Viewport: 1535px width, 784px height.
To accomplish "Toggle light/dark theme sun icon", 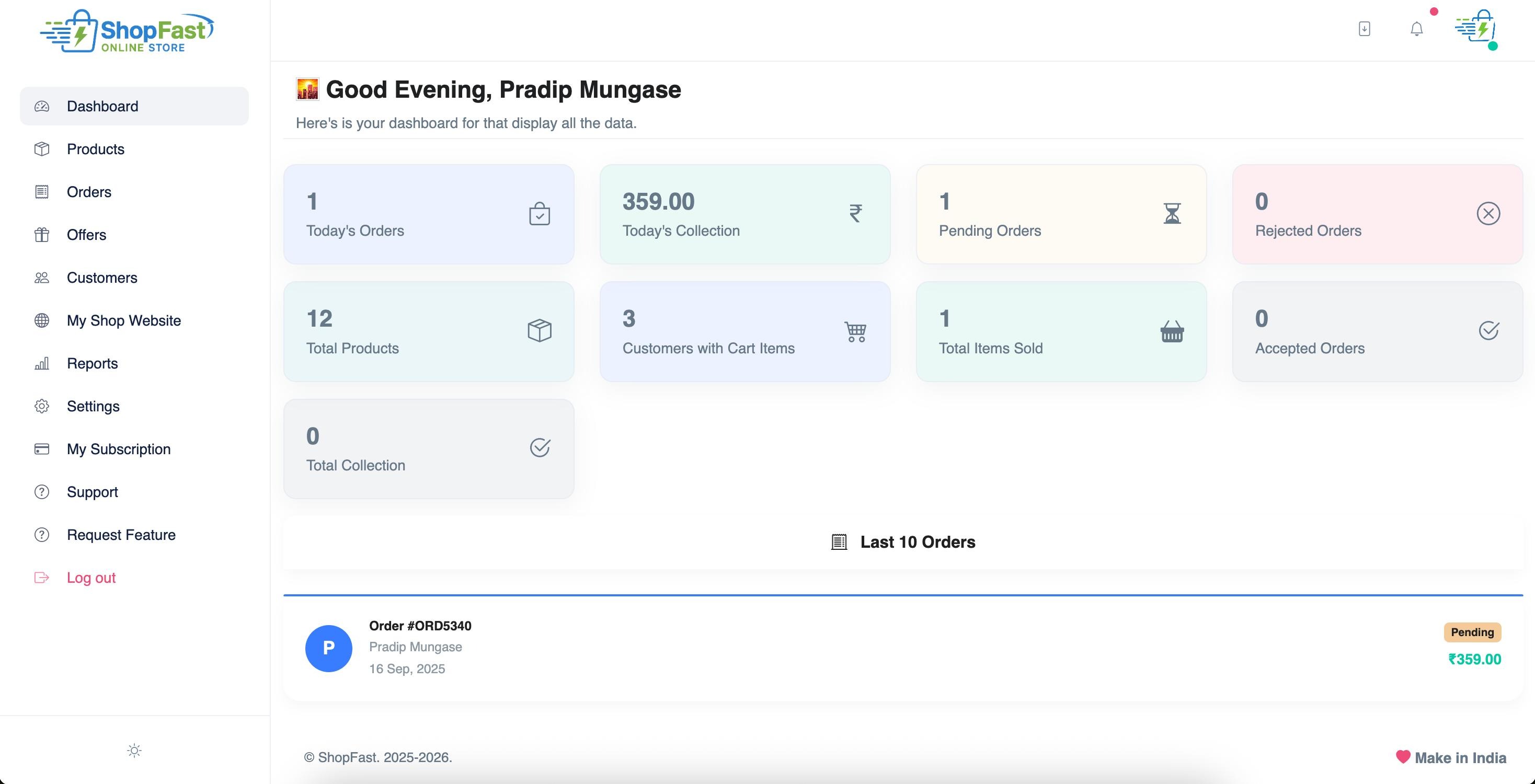I will (134, 751).
